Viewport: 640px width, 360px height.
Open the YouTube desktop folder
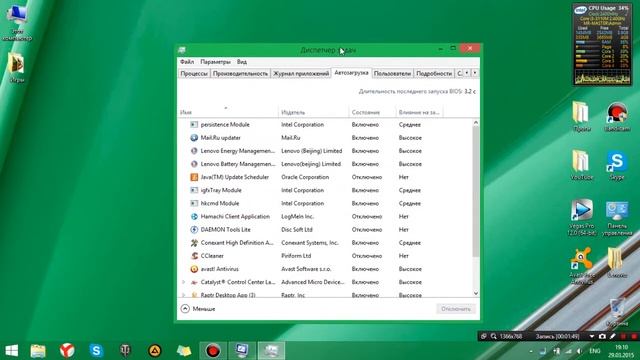582,165
